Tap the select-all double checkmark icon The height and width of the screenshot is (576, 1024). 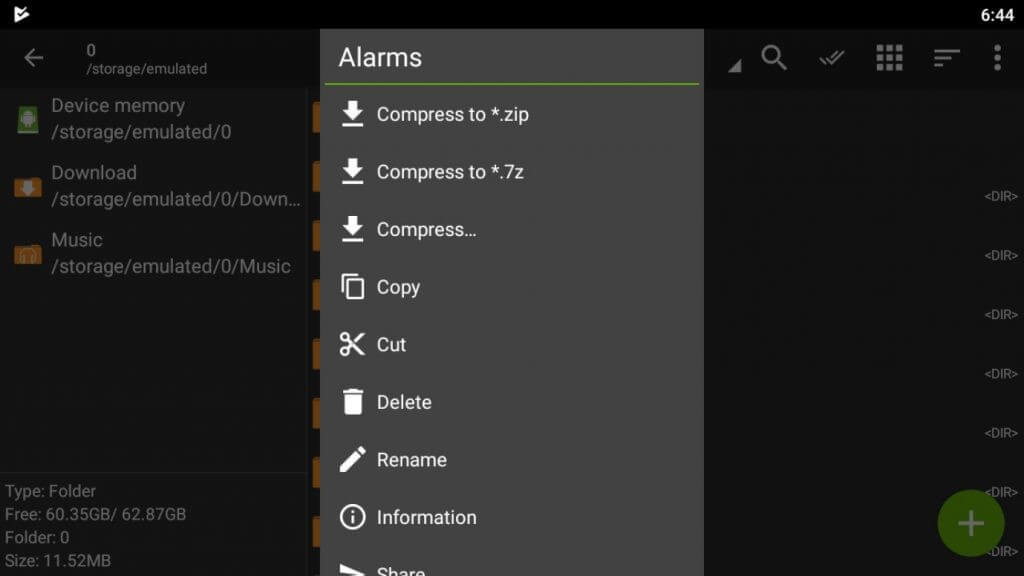831,59
